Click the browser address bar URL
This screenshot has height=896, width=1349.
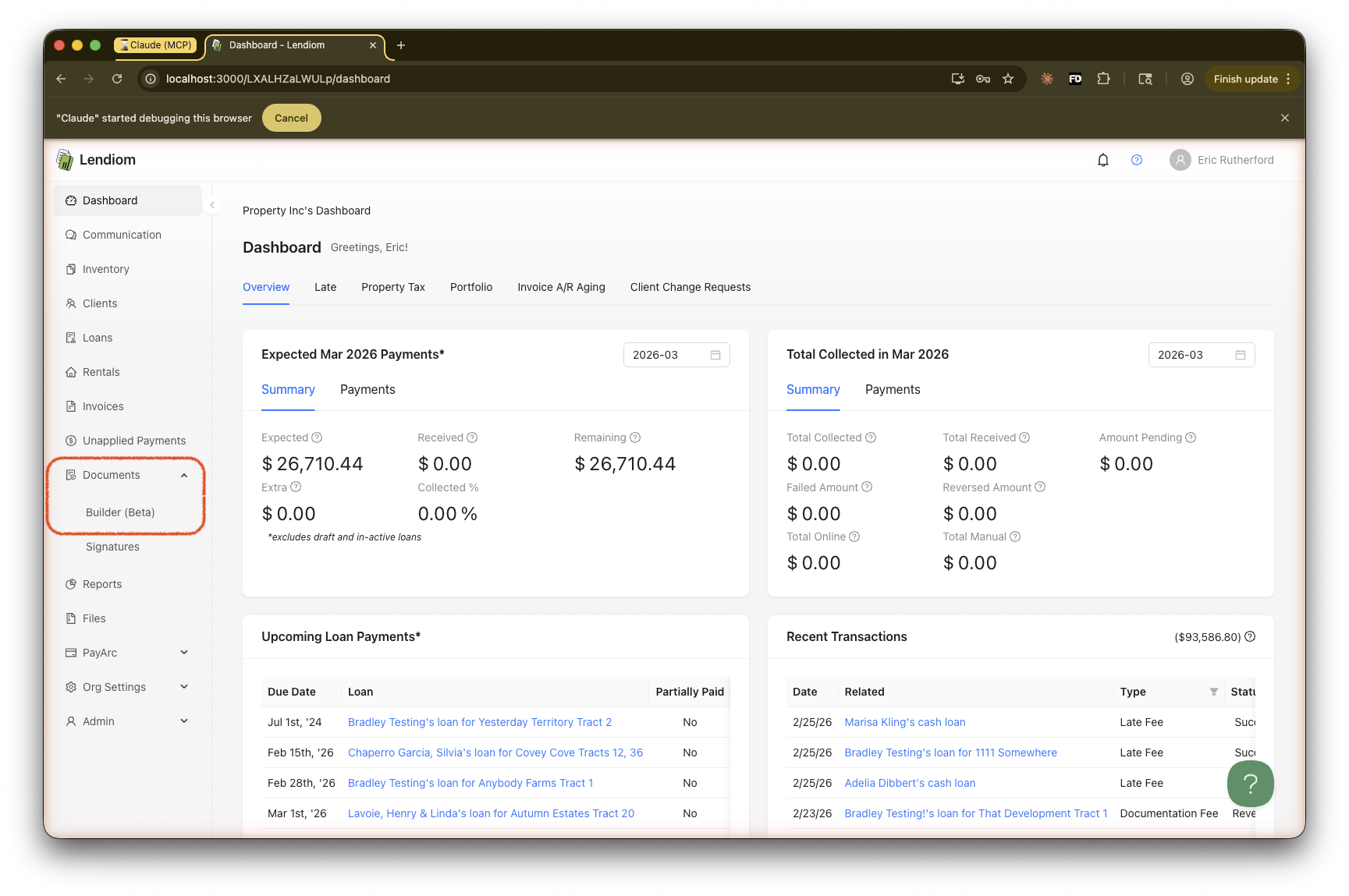coord(278,79)
